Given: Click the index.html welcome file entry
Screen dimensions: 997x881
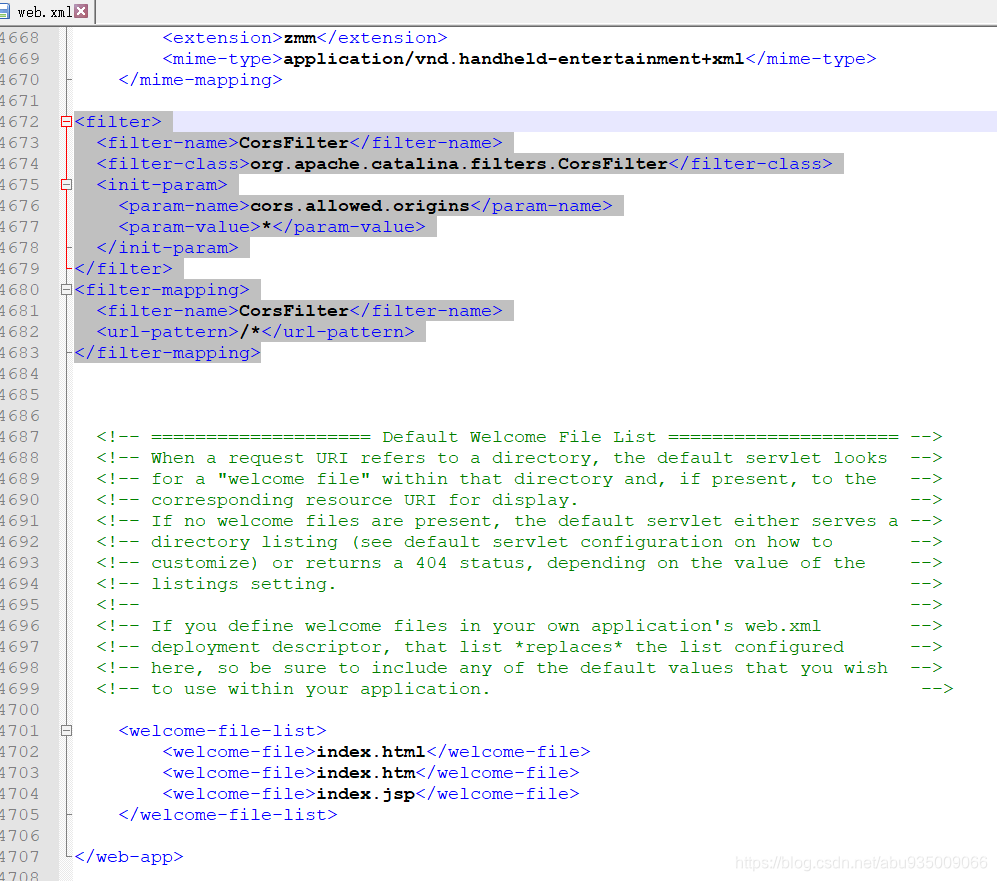Looking at the screenshot, I should pos(371,752).
